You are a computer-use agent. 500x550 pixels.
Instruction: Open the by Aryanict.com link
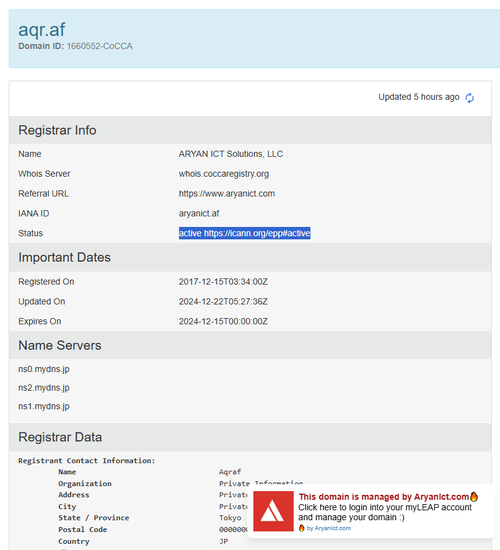tap(329, 528)
